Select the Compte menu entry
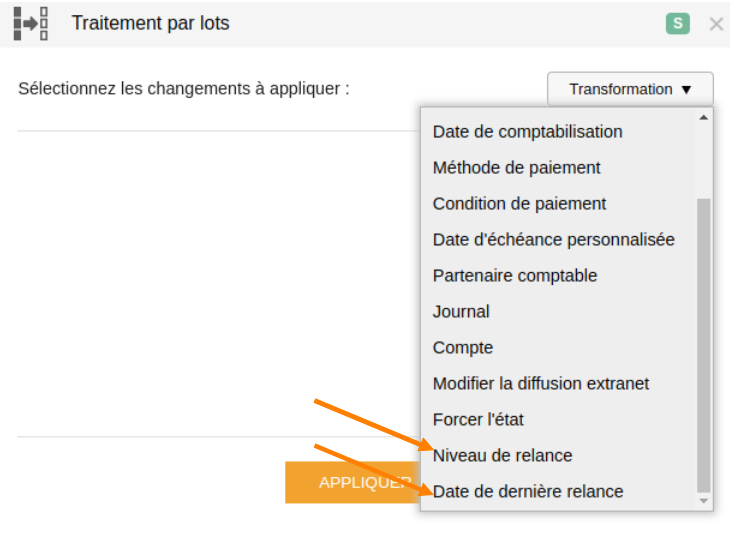Image resolution: width=730 pixels, height=537 pixels. (462, 347)
